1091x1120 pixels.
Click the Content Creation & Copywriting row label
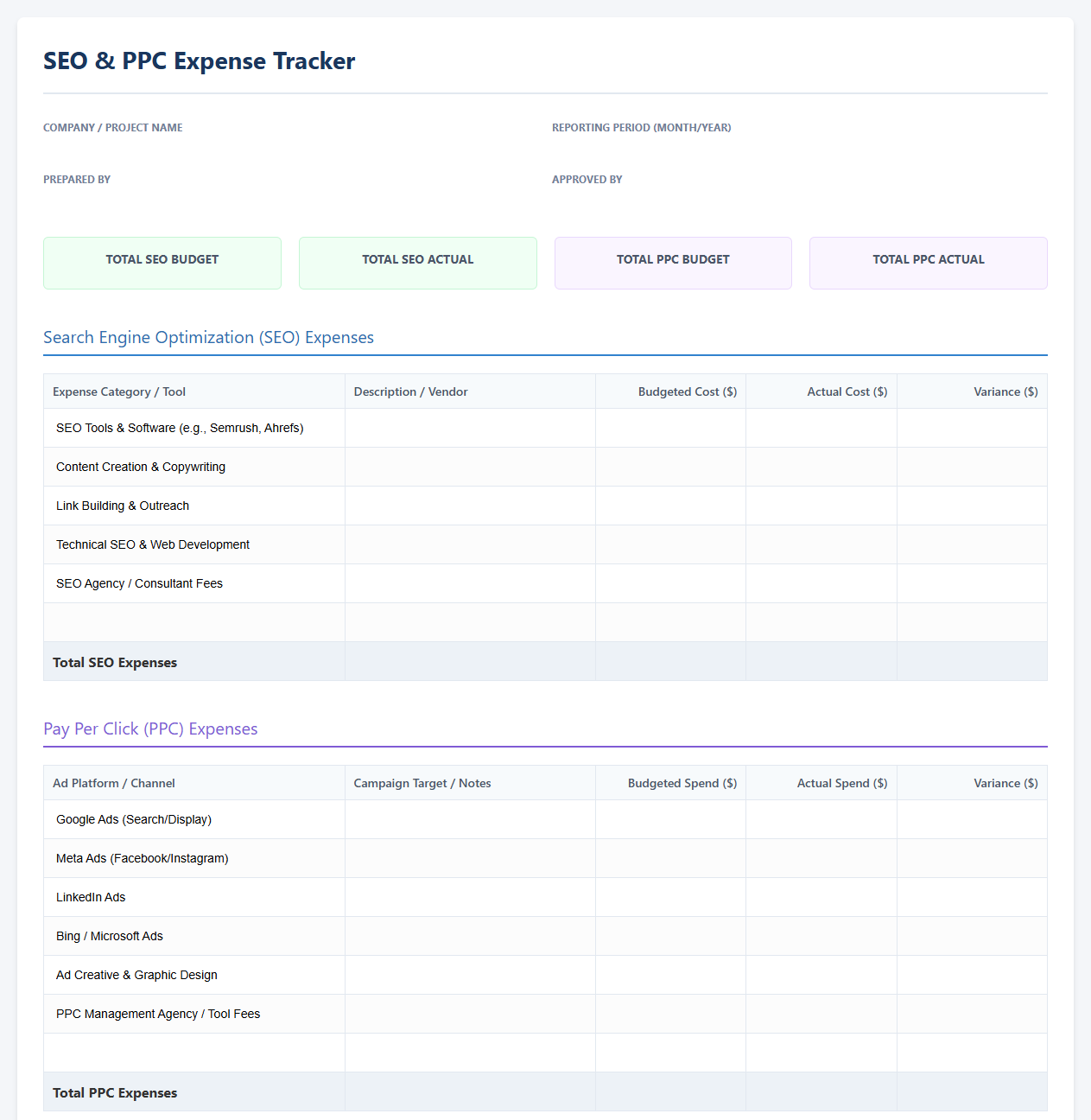(141, 467)
